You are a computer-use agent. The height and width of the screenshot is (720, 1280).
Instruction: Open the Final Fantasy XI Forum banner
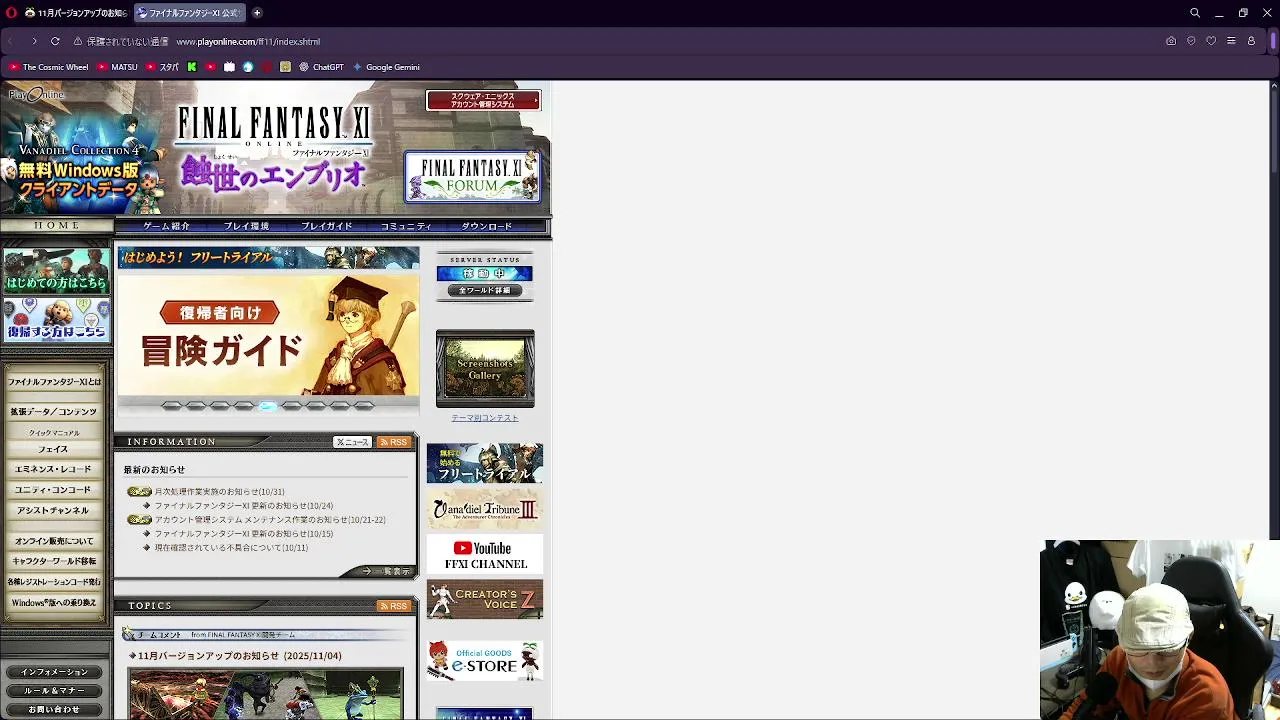tap(472, 177)
